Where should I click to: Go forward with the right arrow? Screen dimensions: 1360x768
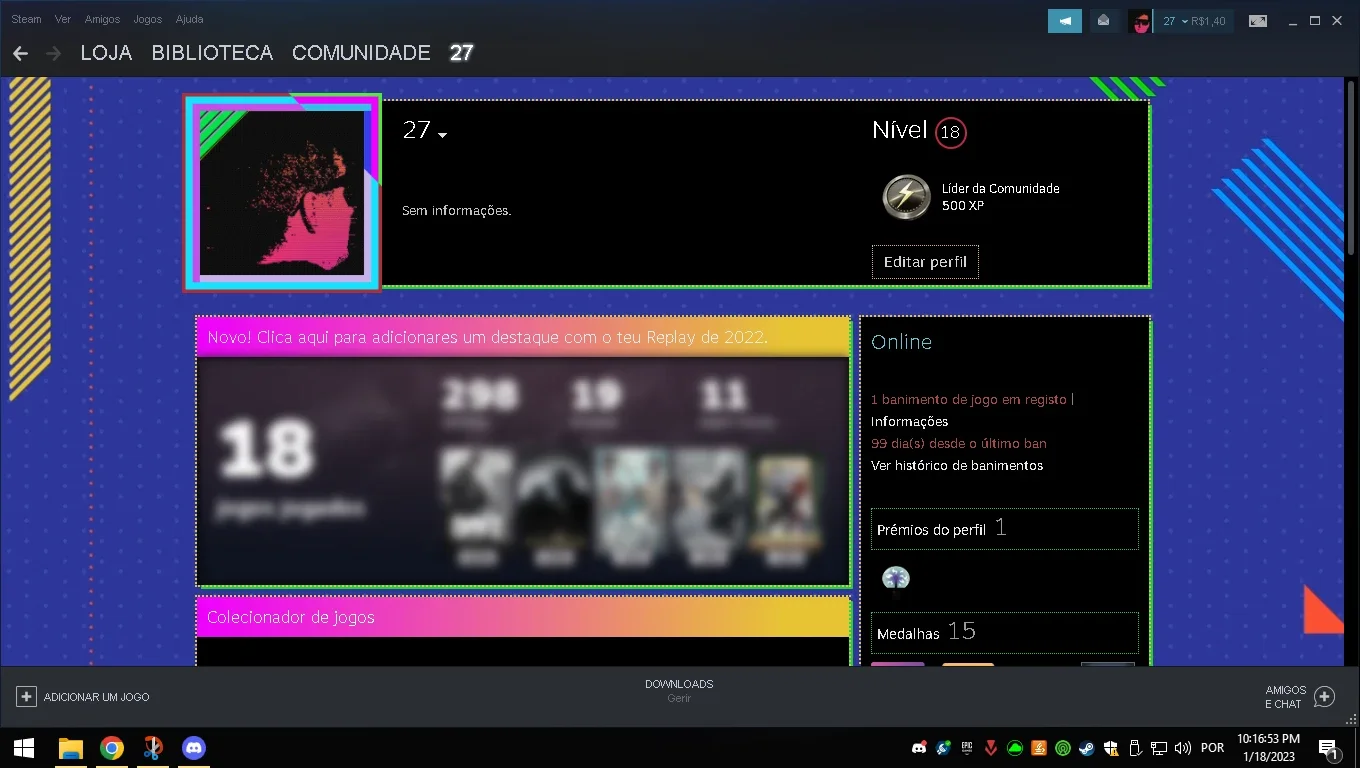pos(53,53)
